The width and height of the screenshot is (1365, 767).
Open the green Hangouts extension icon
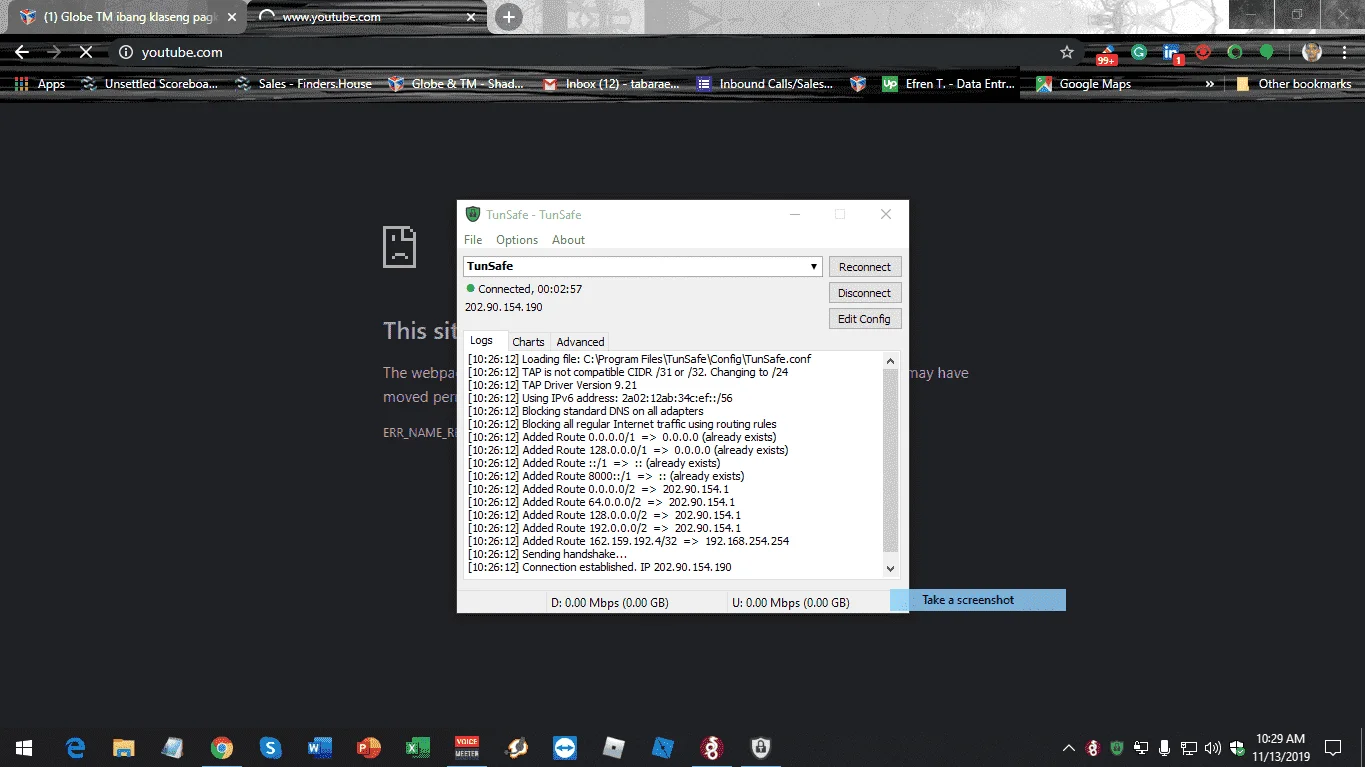(x=1267, y=52)
